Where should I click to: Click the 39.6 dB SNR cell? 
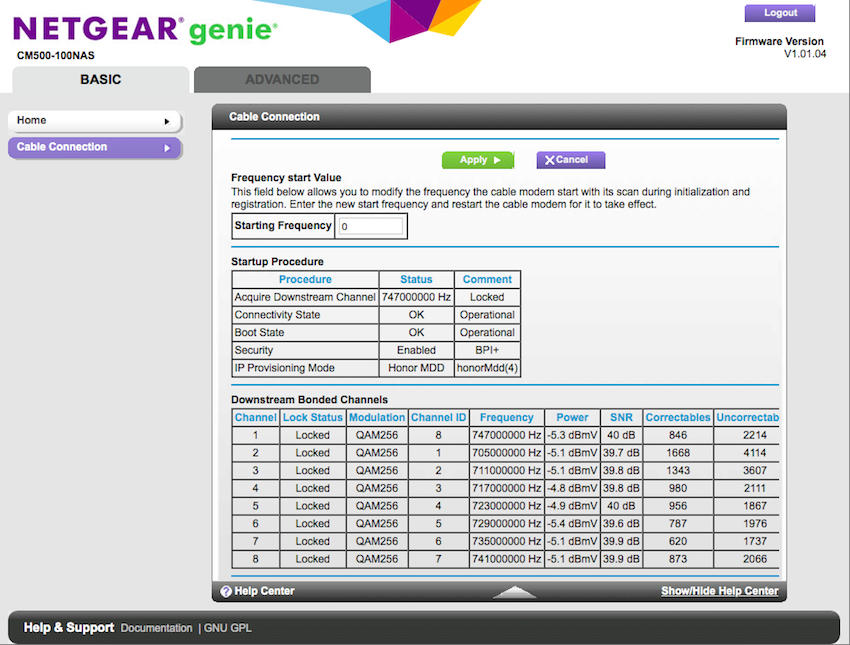(621, 524)
